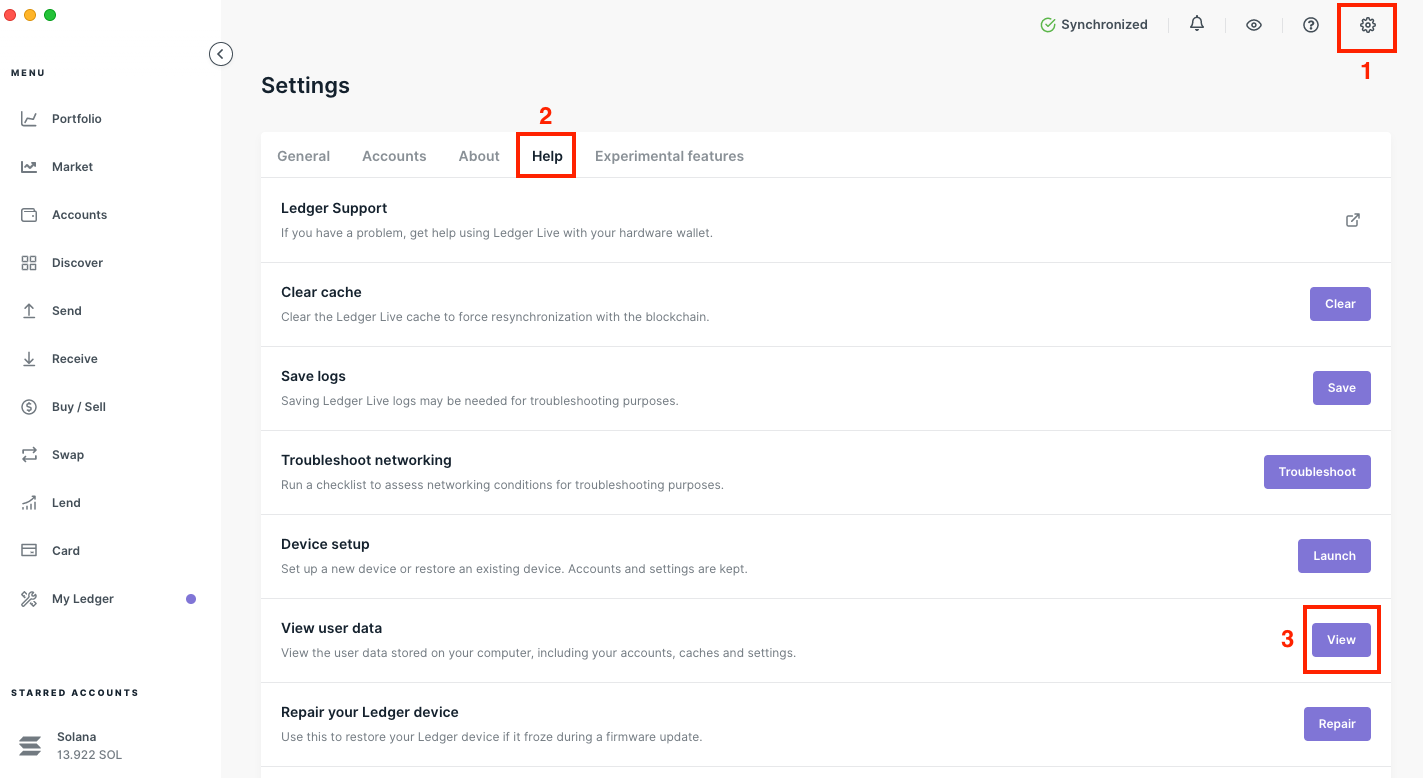
Task: Click the notifications bell icon
Action: (x=1197, y=24)
